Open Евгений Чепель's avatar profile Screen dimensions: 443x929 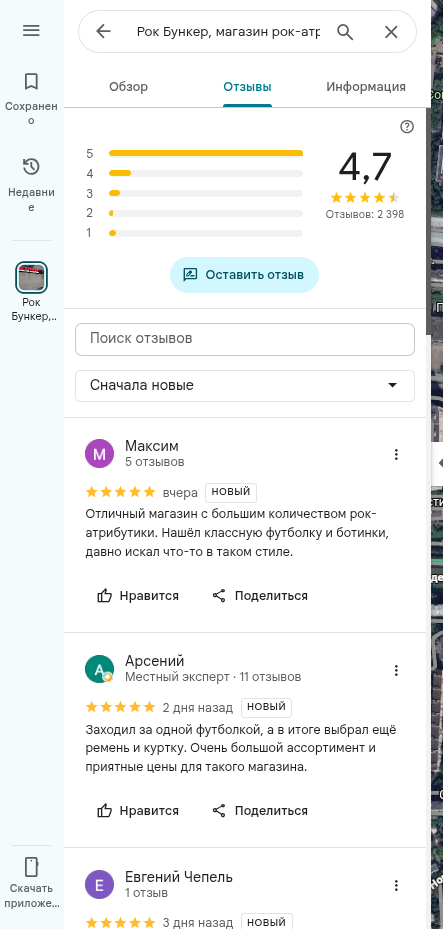pyautogui.click(x=99, y=885)
